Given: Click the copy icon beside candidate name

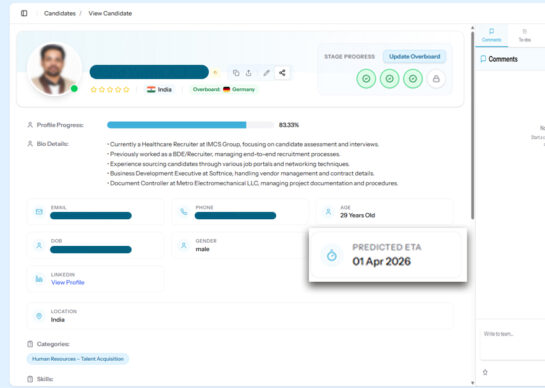Looking at the screenshot, I should pyautogui.click(x=236, y=73).
